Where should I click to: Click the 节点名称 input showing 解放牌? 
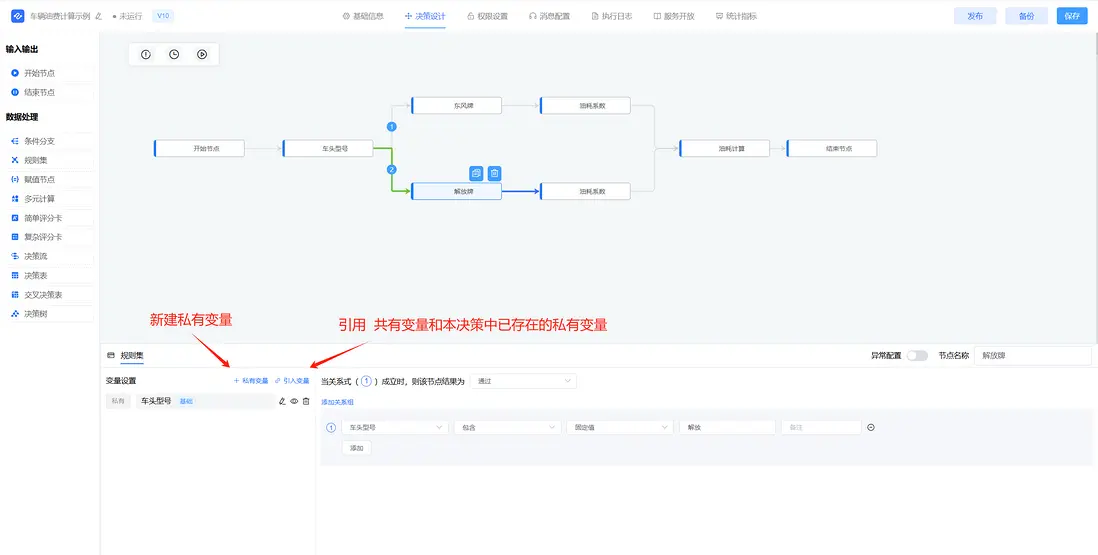(1033, 356)
